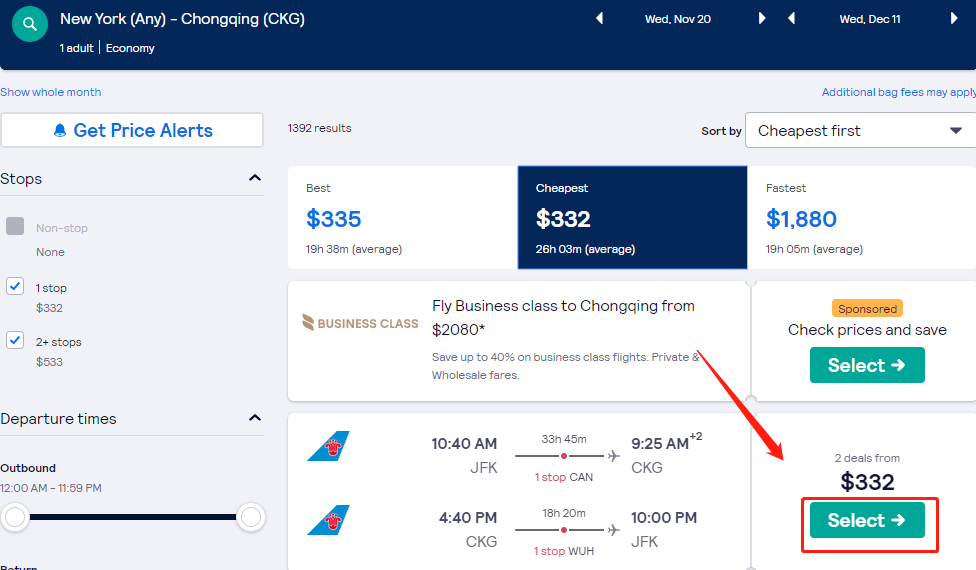Open the green search magnifier icon
This screenshot has width=976, height=570.
[x=29, y=24]
